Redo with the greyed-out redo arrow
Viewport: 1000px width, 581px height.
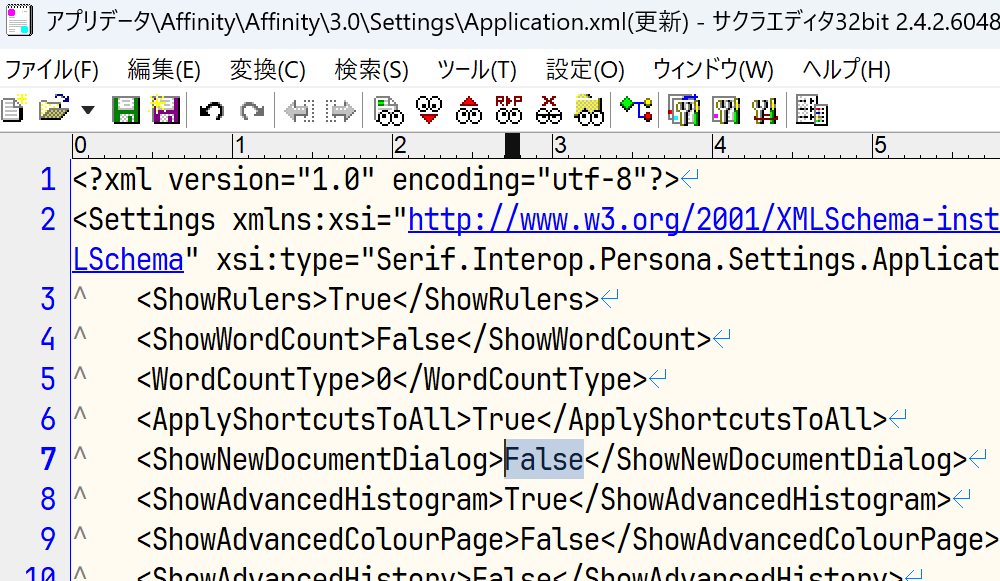(252, 110)
